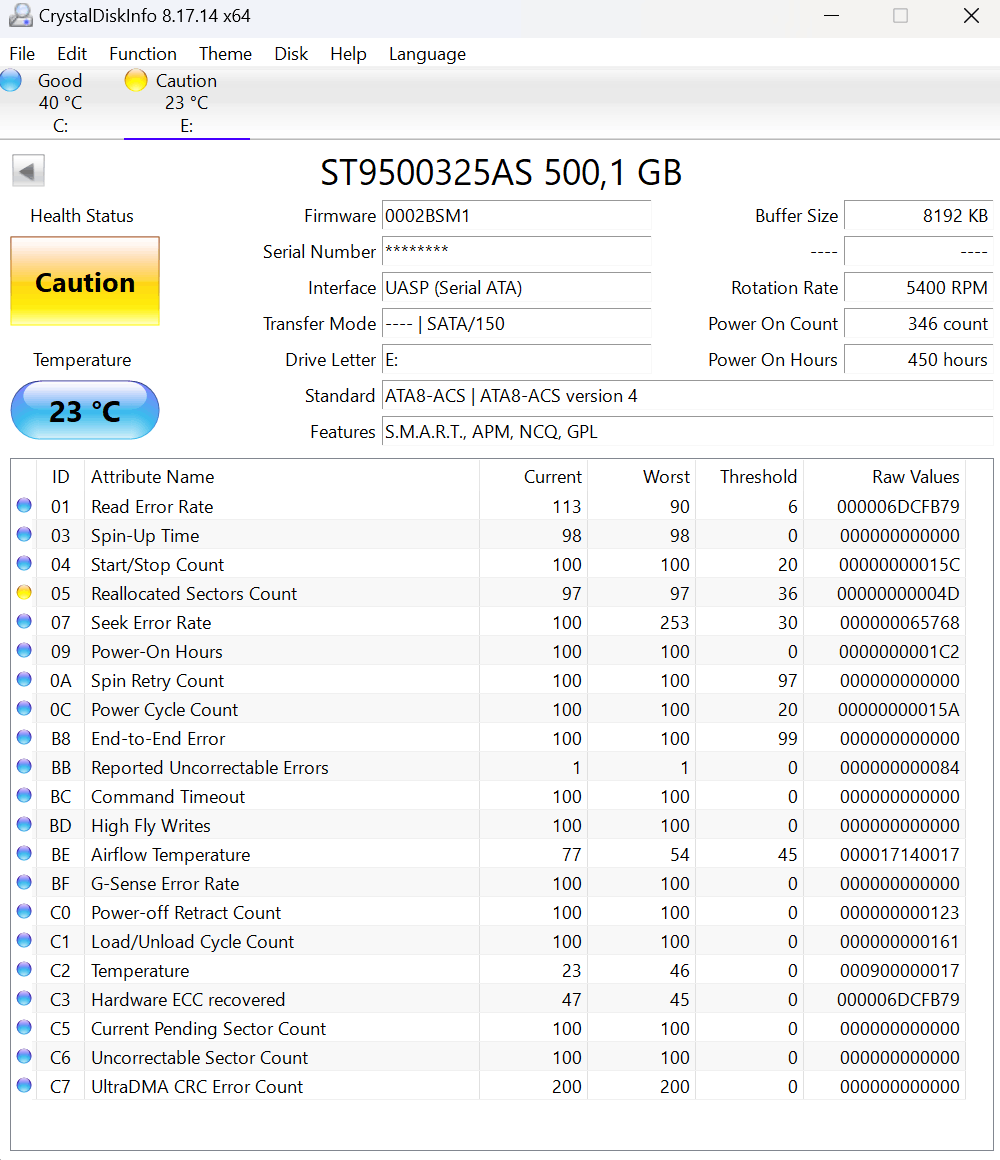
Task: Click status orb of Current Pending Sector Count row
Action: pos(24,1028)
